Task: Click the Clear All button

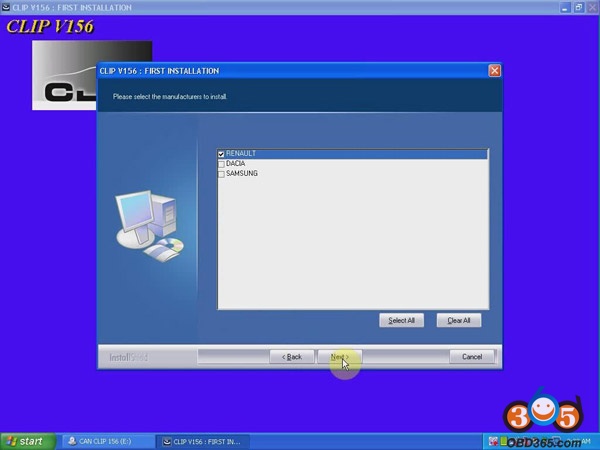Action: (x=459, y=320)
